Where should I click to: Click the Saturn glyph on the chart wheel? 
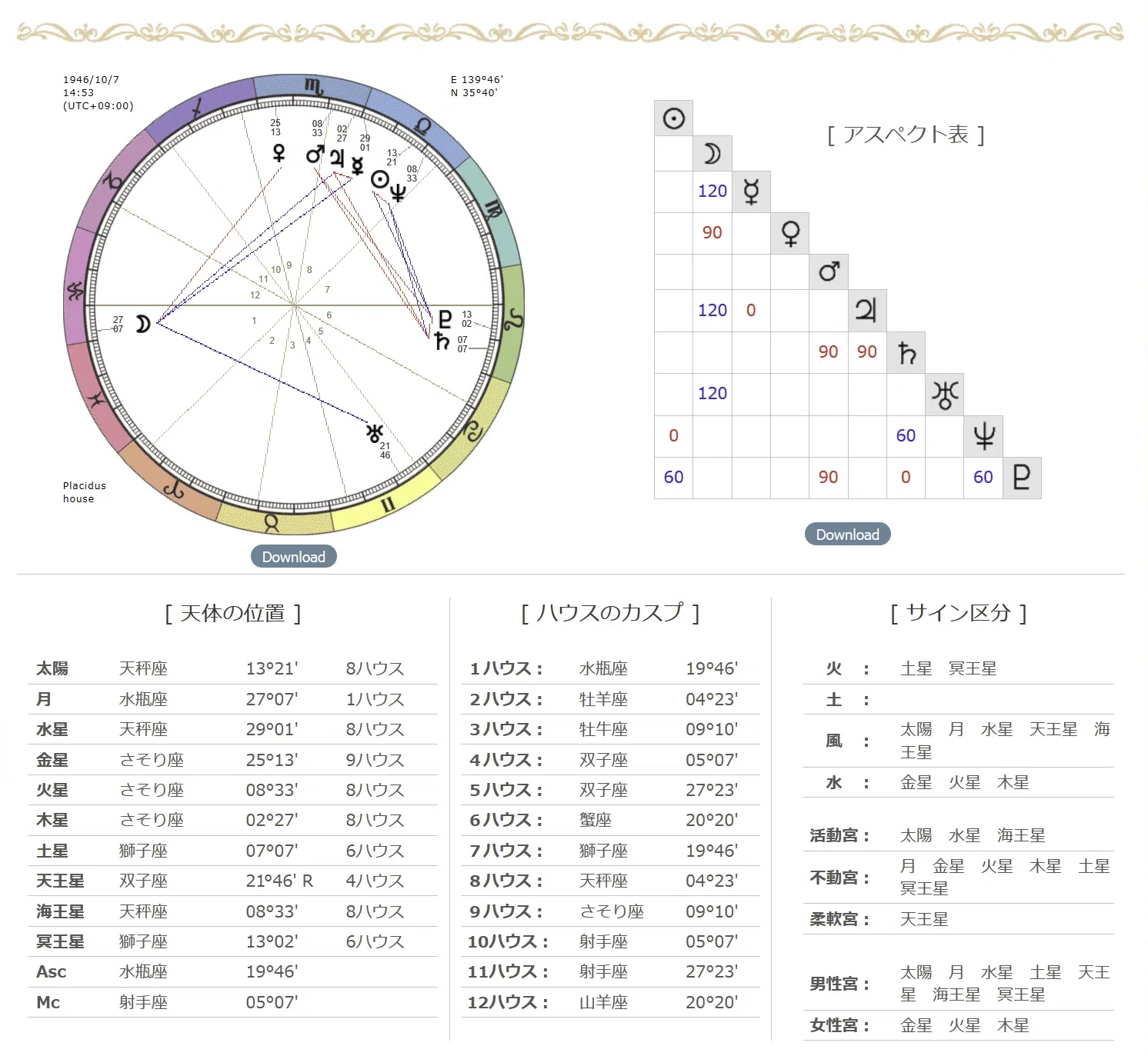coord(442,340)
